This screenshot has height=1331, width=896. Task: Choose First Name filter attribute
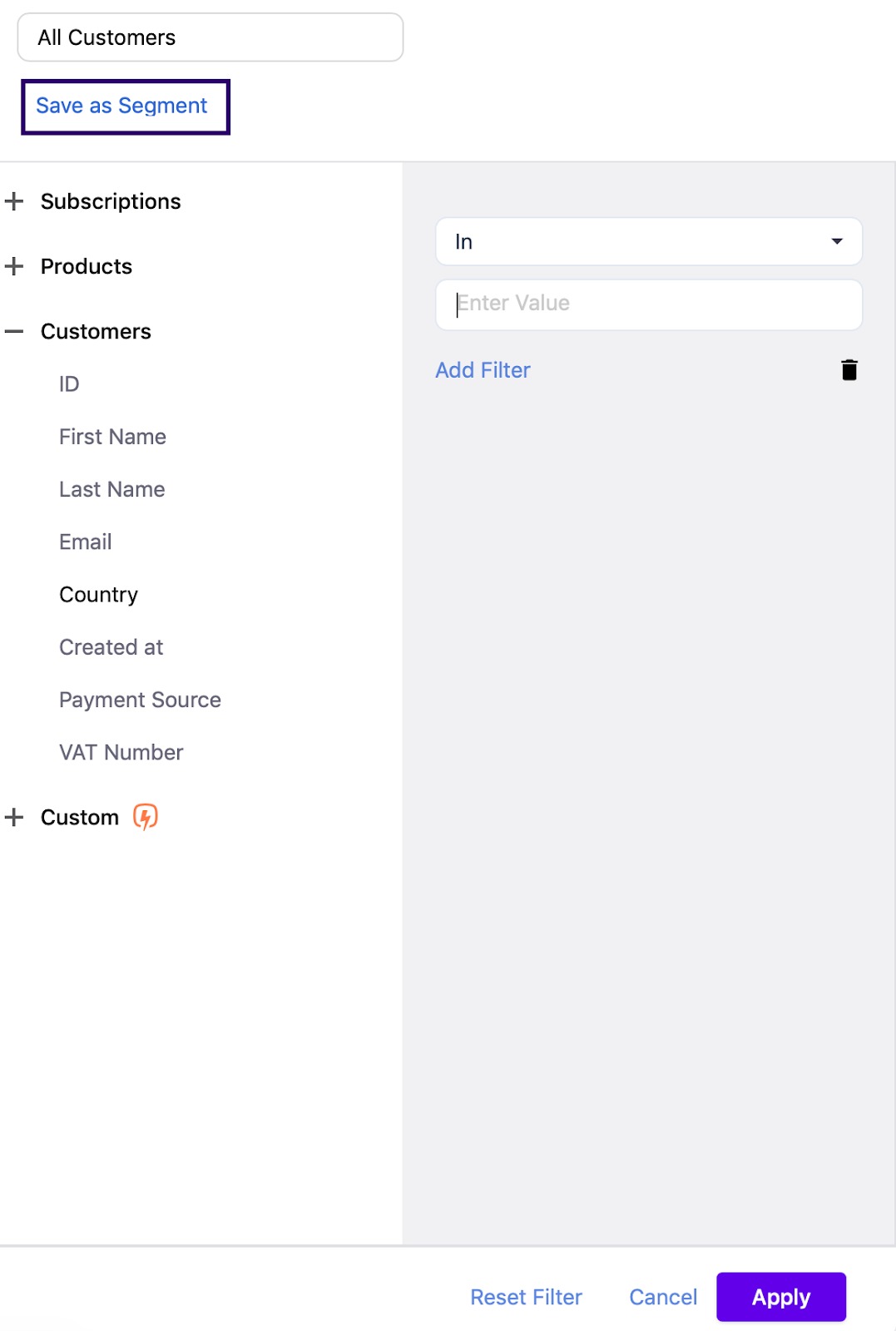pos(112,437)
